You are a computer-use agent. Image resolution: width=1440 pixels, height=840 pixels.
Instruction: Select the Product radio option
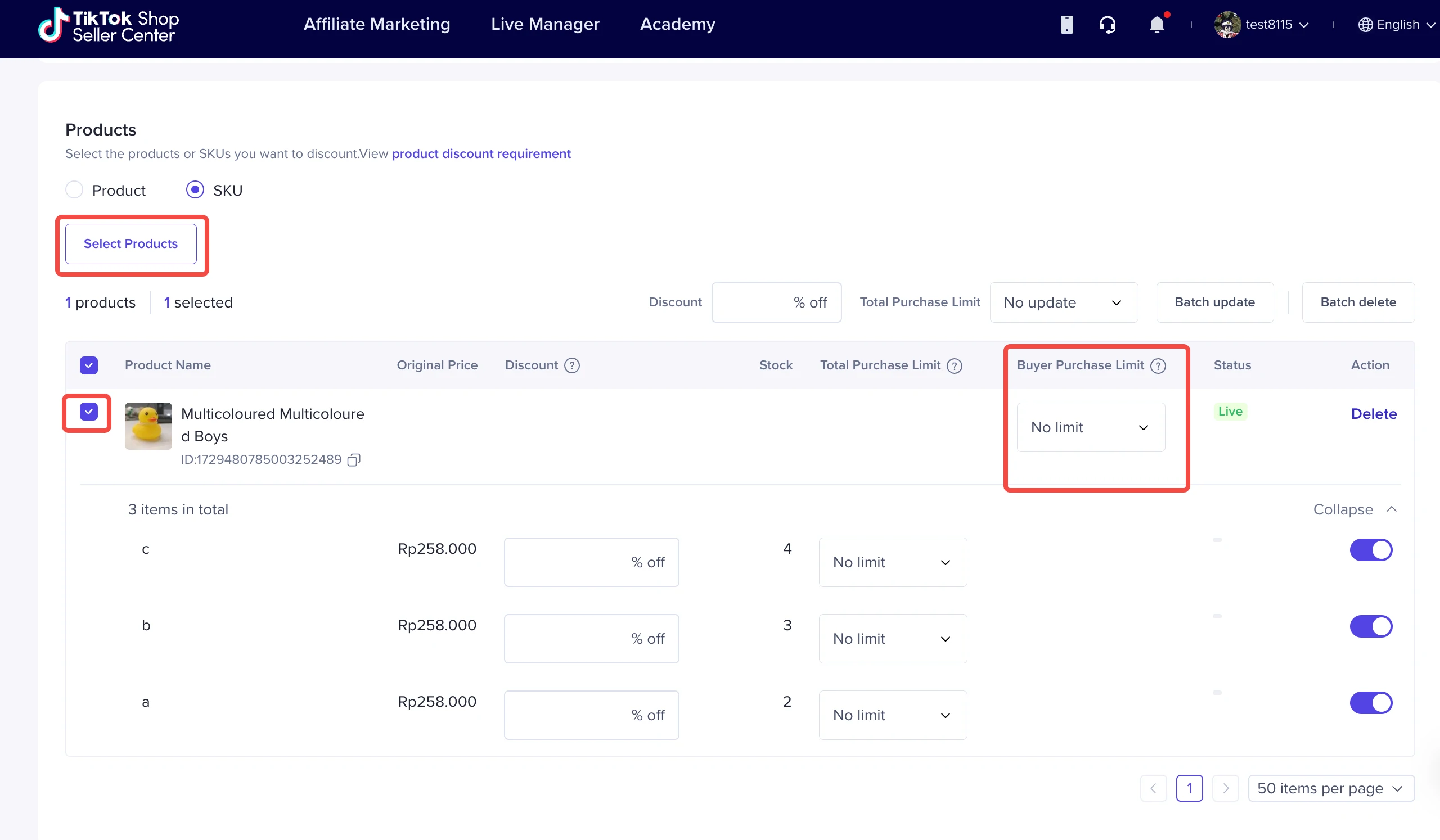point(74,190)
